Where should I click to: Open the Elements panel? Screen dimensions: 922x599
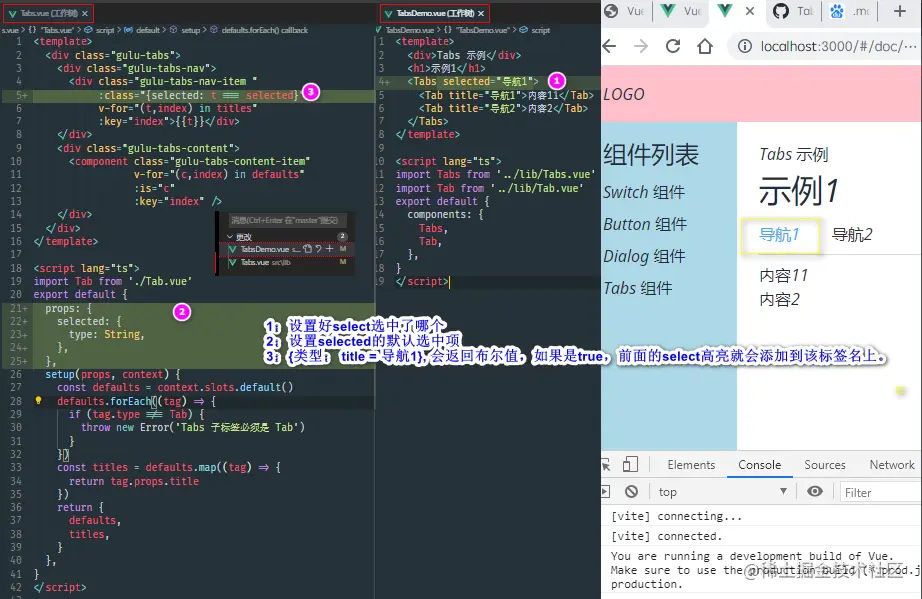(x=691, y=464)
